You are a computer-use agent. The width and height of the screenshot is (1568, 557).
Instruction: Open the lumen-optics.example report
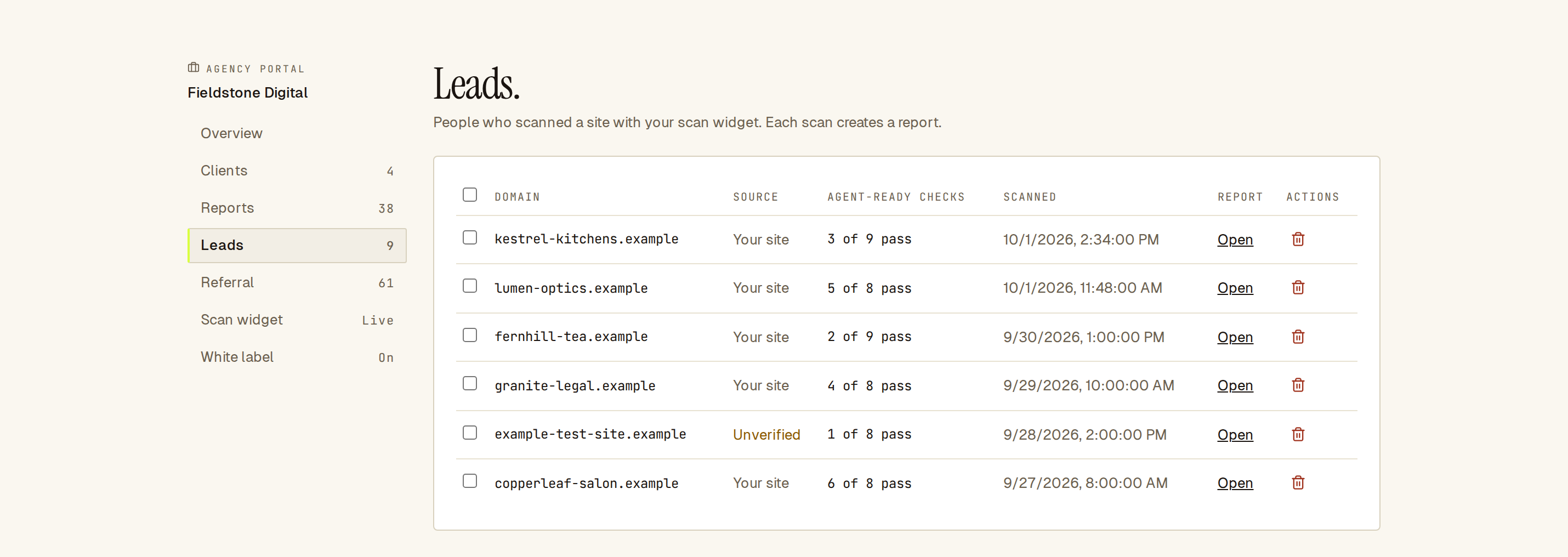tap(1235, 288)
